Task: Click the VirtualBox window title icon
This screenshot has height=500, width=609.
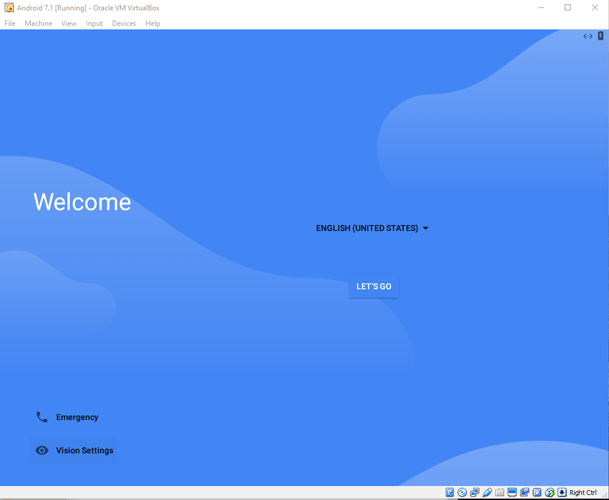Action: point(9,8)
